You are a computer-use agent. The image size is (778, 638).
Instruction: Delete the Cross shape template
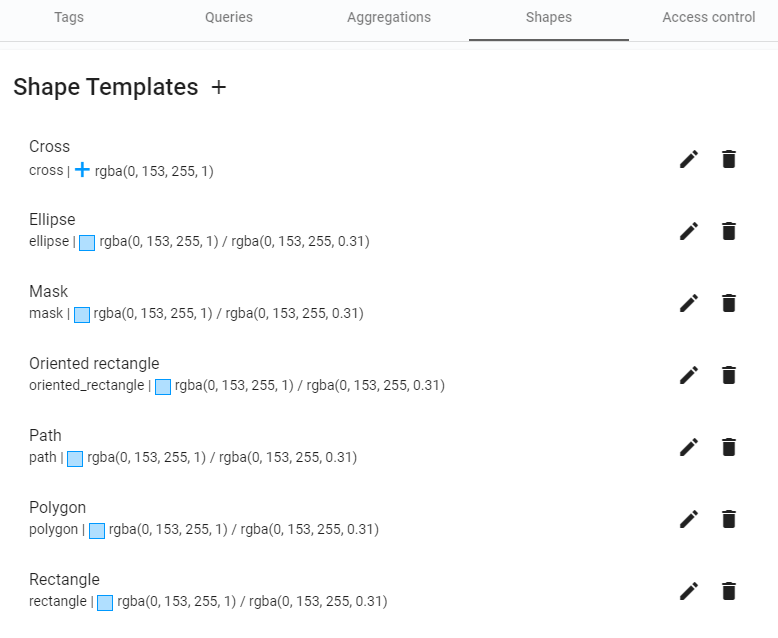[729, 159]
